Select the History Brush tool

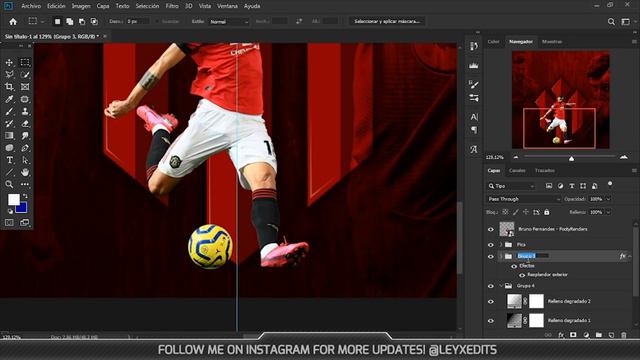(x=9, y=123)
